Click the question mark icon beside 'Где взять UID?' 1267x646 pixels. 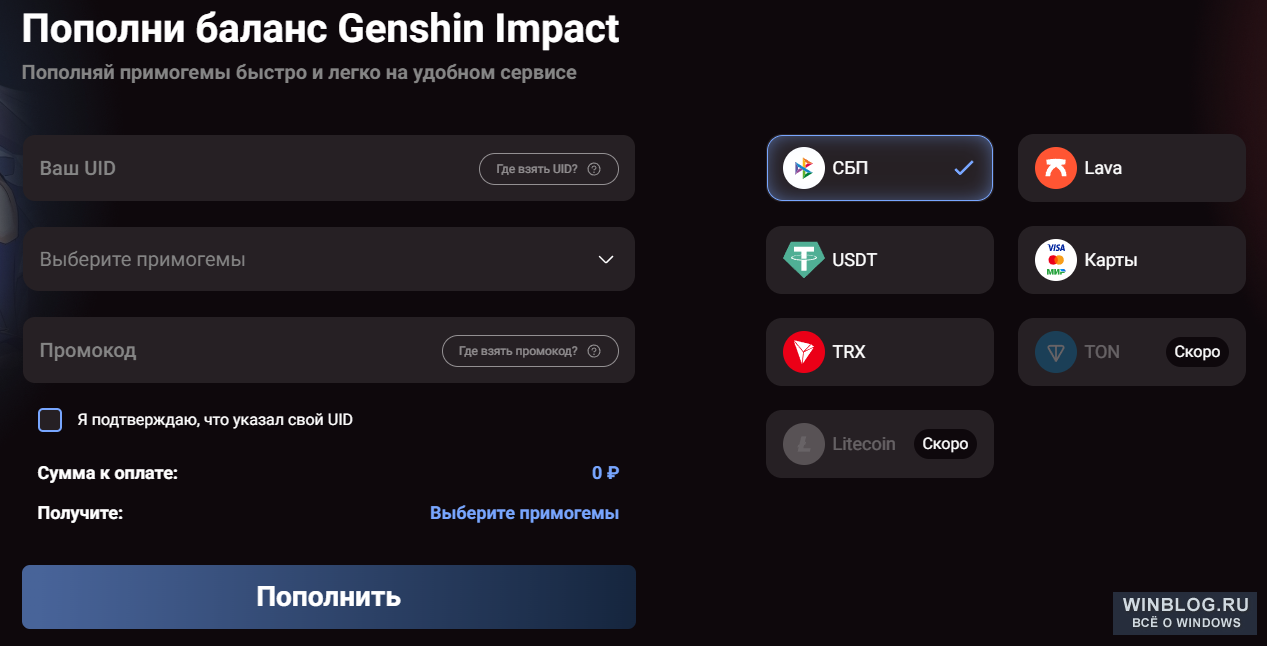point(594,169)
